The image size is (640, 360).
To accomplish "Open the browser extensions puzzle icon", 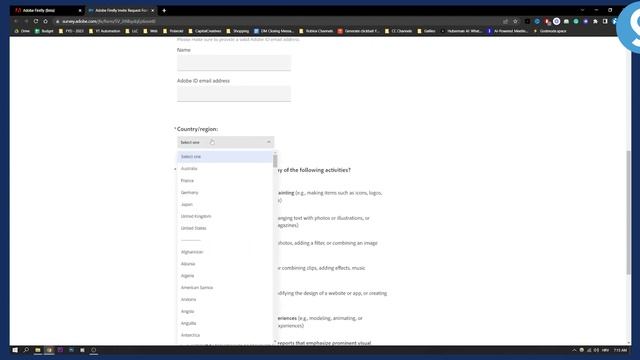I will [596, 21].
